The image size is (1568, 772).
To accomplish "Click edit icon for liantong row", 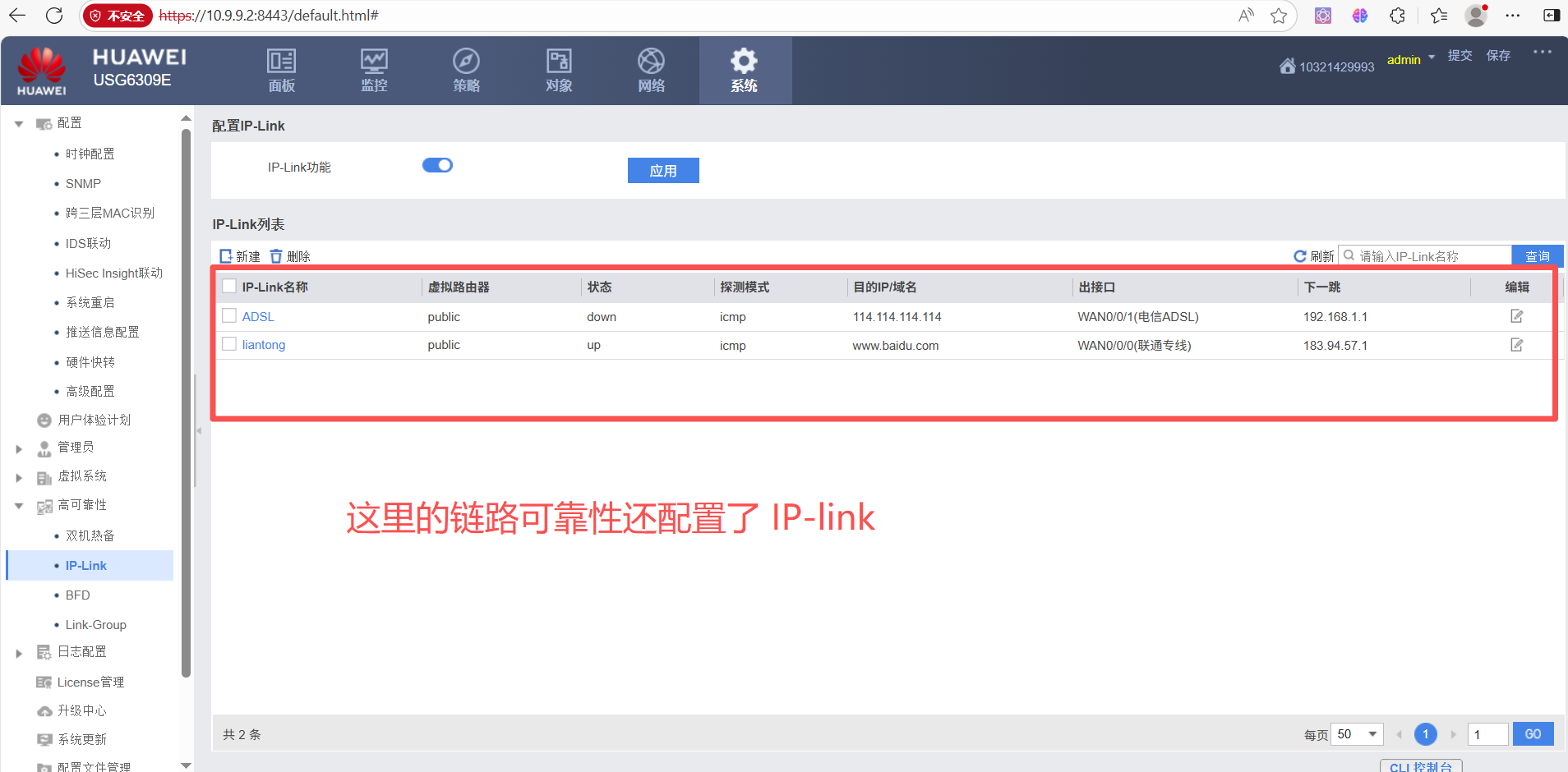I will click(1516, 345).
